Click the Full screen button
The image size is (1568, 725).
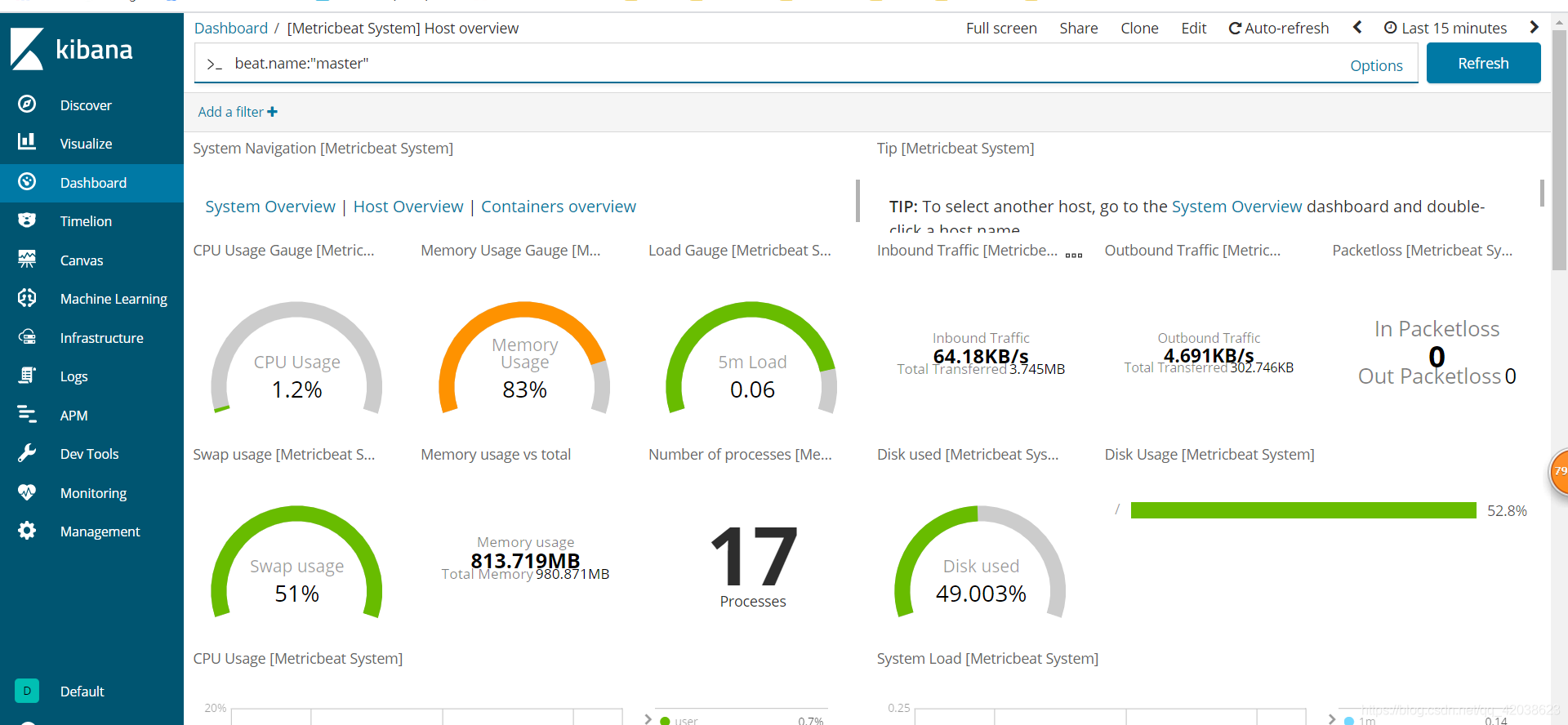(x=1001, y=29)
